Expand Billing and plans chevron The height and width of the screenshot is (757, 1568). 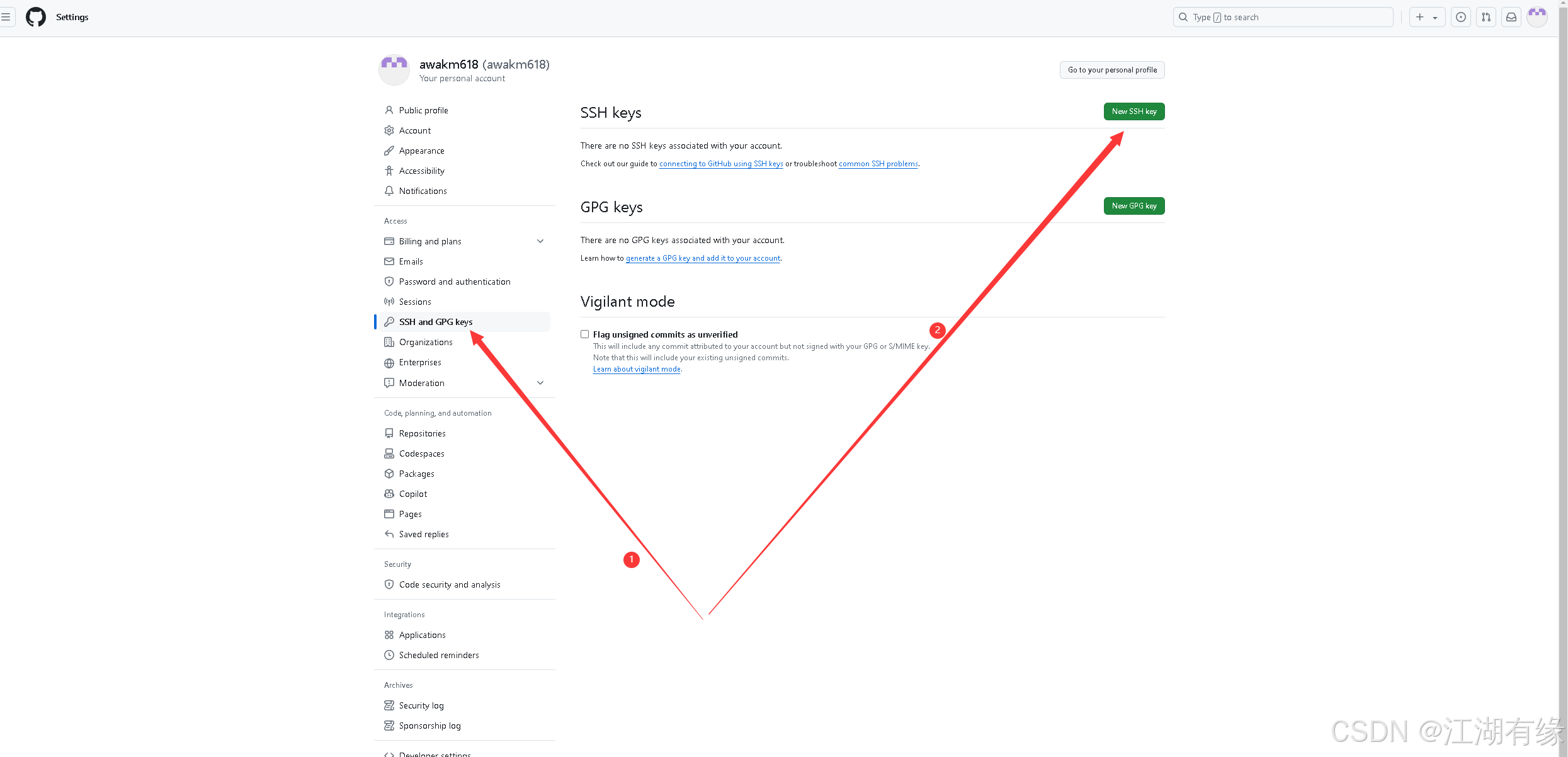coord(540,241)
